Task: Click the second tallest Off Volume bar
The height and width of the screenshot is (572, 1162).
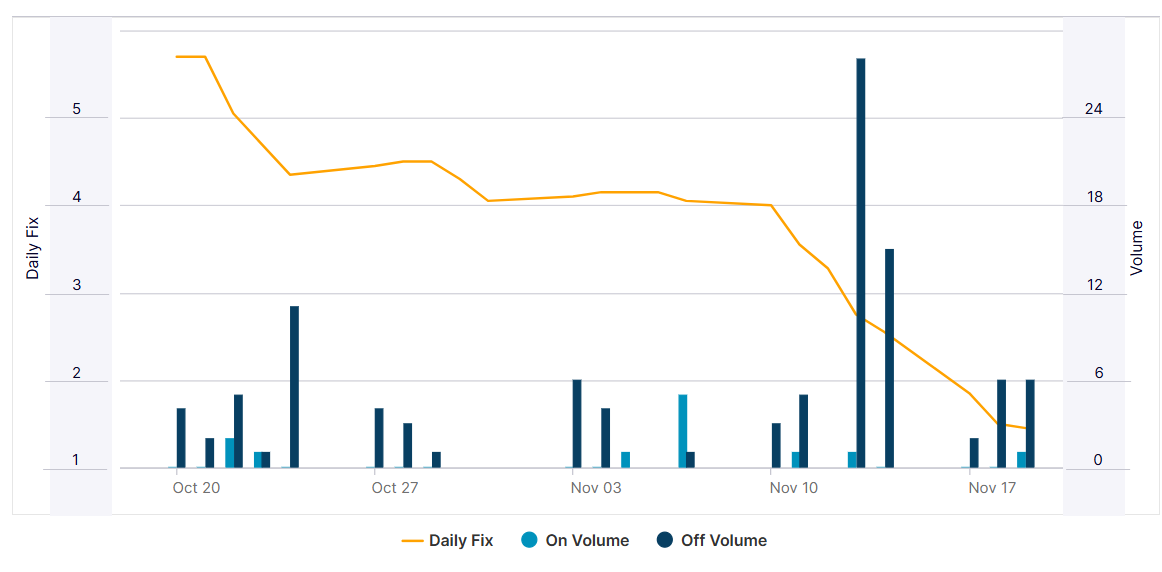Action: click(x=889, y=358)
